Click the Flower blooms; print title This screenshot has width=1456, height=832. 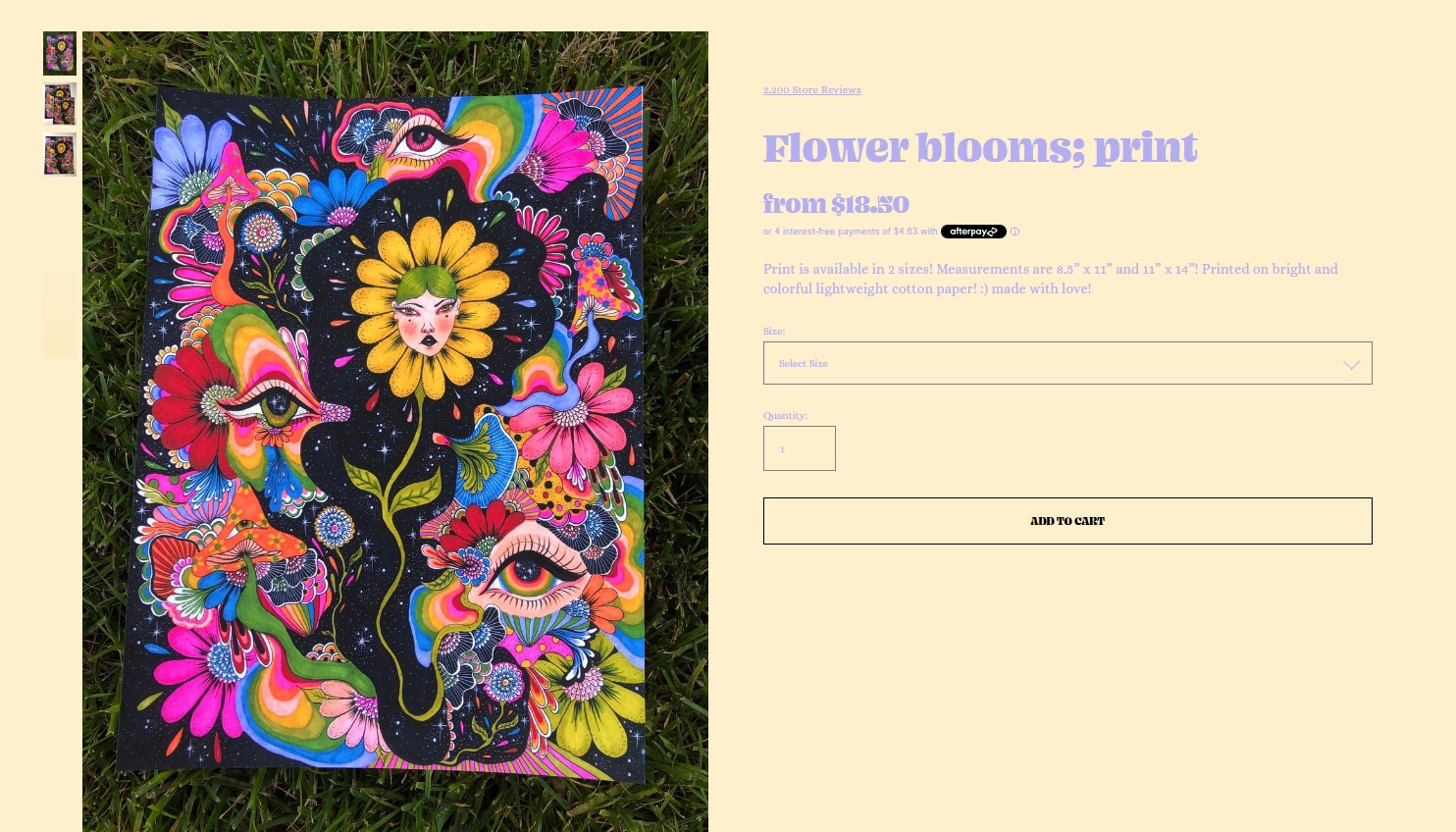(x=980, y=148)
